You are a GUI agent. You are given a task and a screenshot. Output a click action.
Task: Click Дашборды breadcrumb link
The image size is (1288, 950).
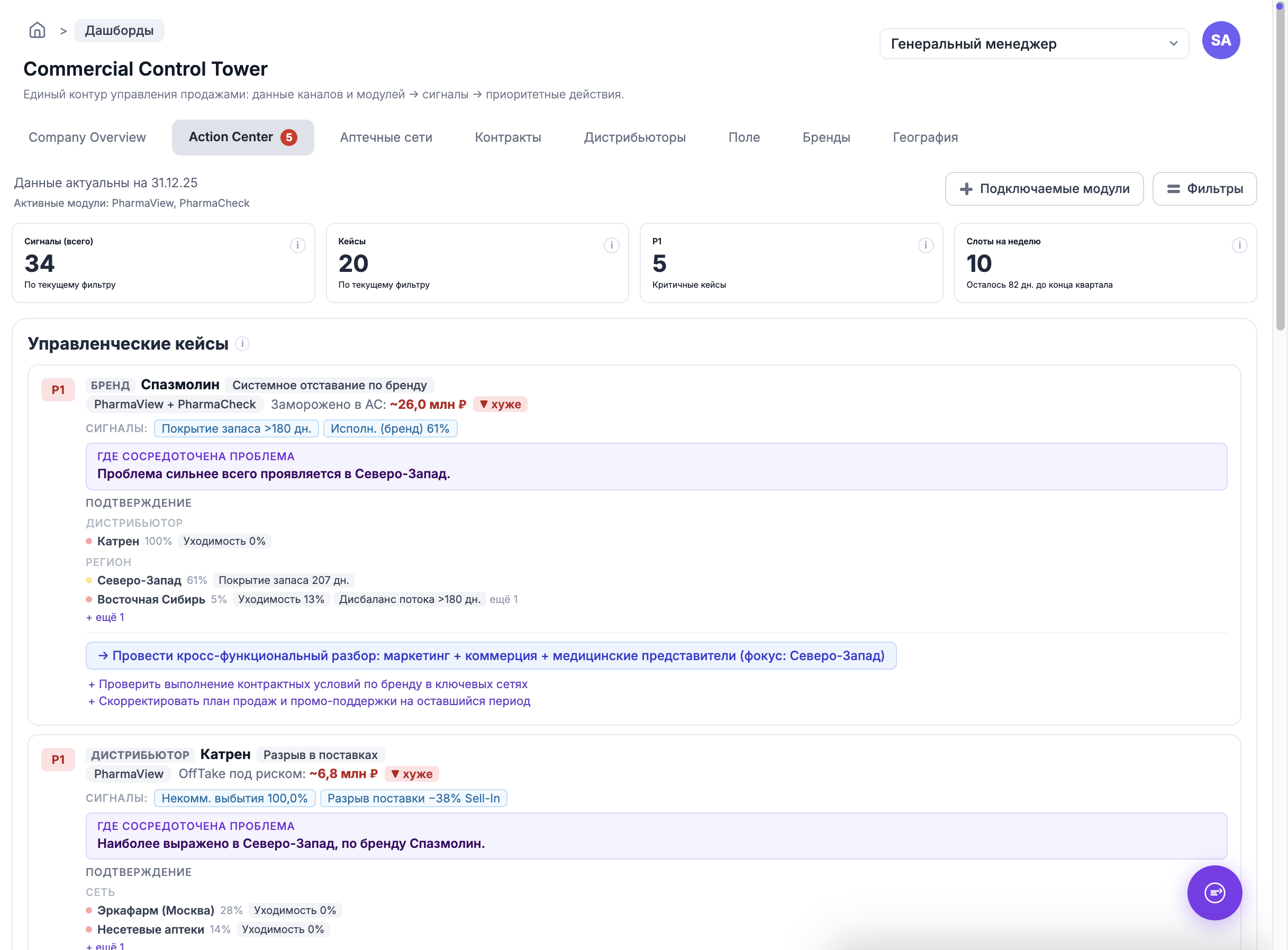tap(119, 31)
